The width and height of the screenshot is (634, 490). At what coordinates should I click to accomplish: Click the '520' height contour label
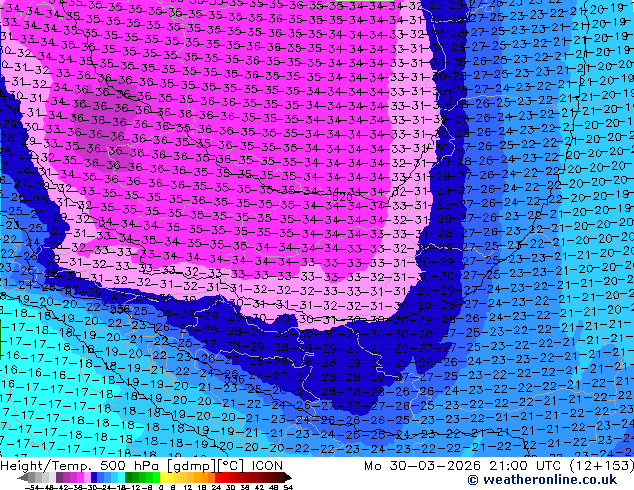341,197
